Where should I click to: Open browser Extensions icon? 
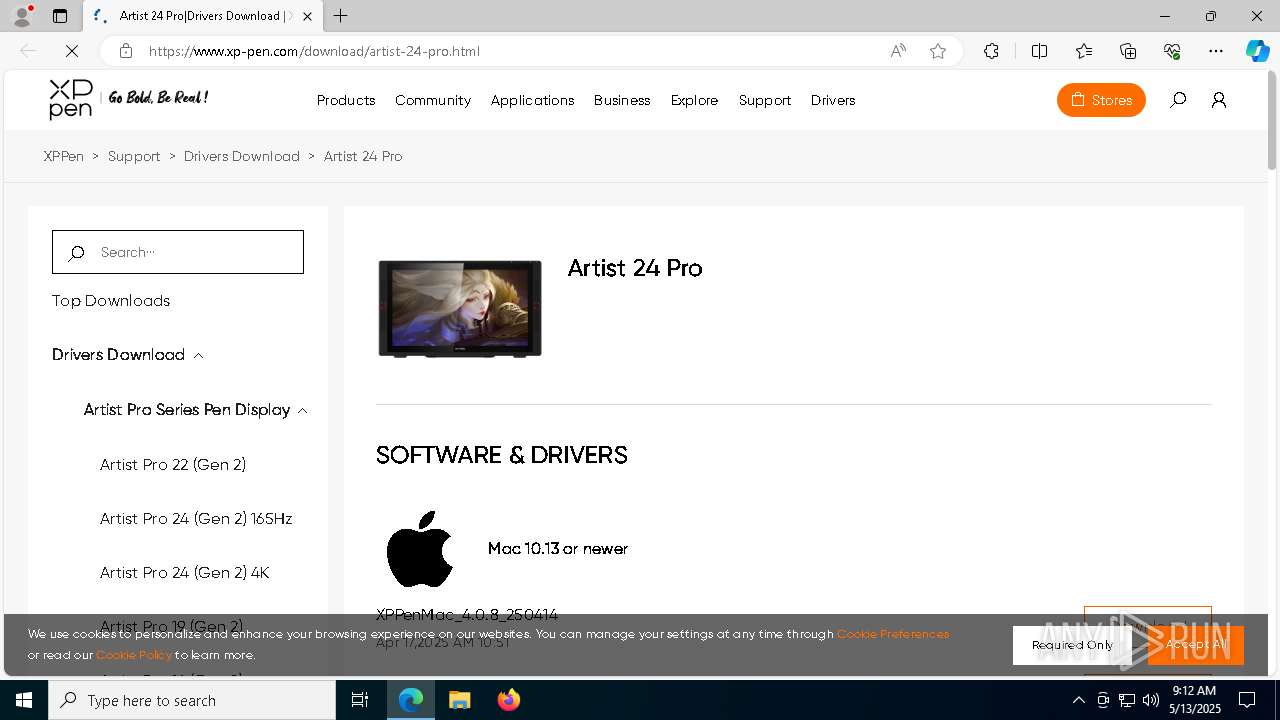[991, 51]
